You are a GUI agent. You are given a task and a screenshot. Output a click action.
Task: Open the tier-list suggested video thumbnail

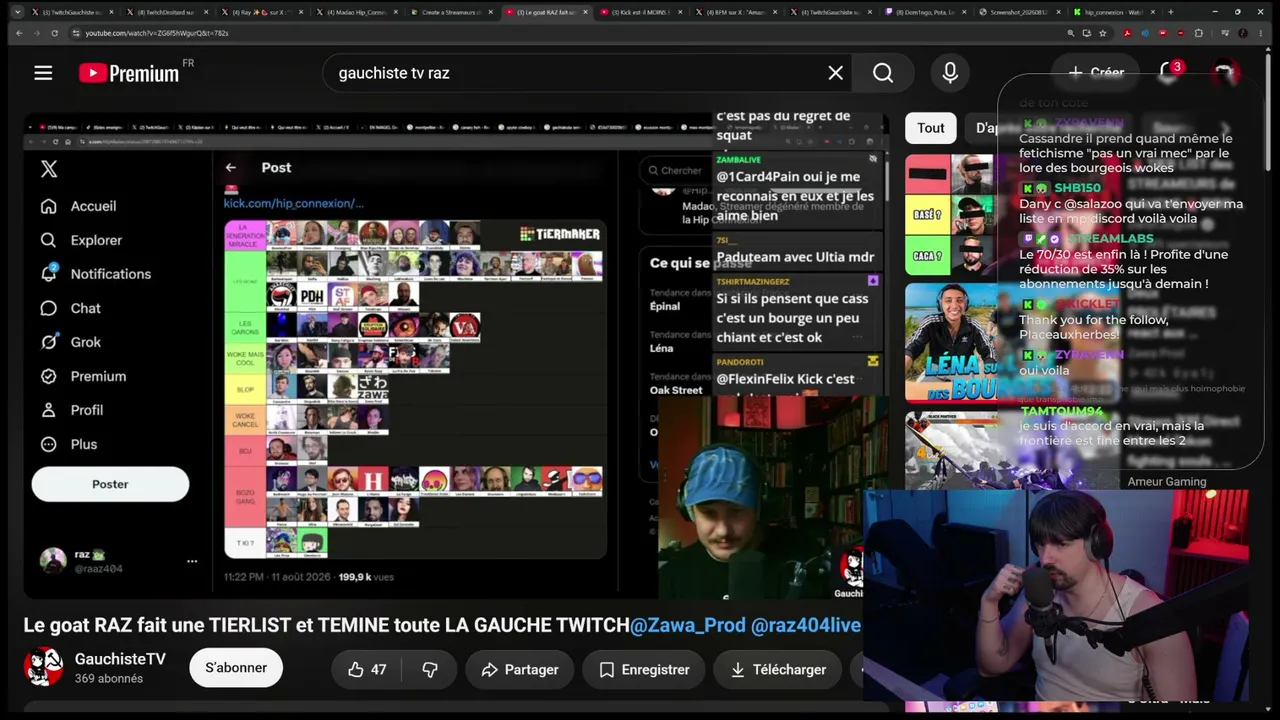coord(950,215)
